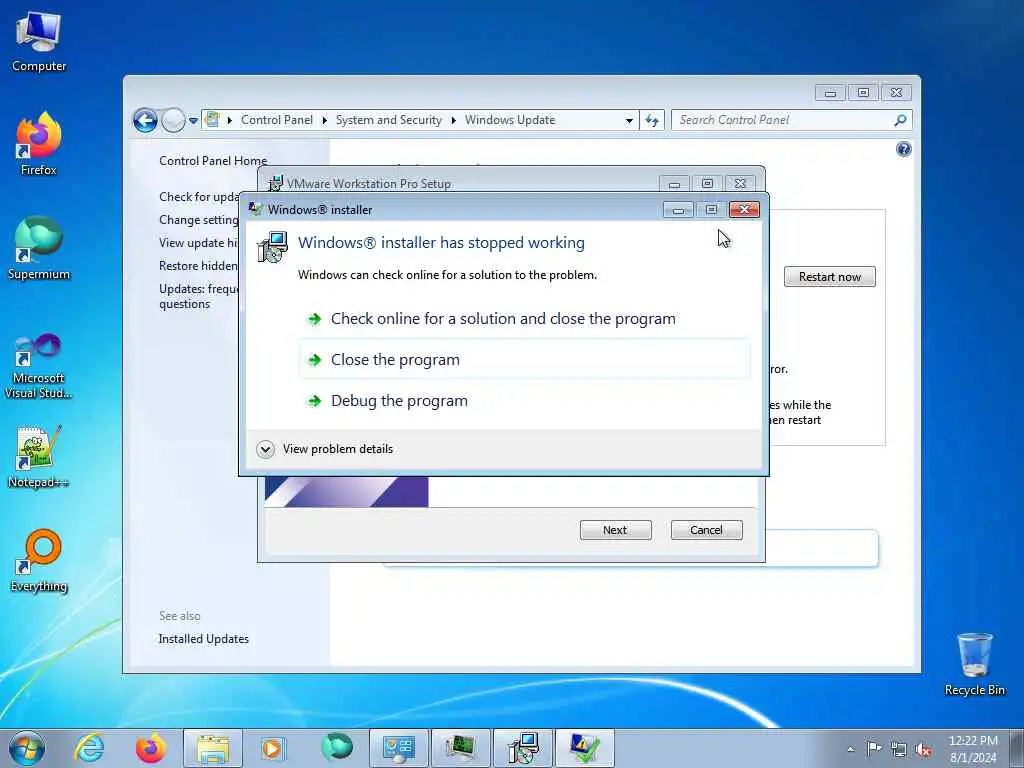Open Updates frequently asked questions link

click(x=199, y=296)
